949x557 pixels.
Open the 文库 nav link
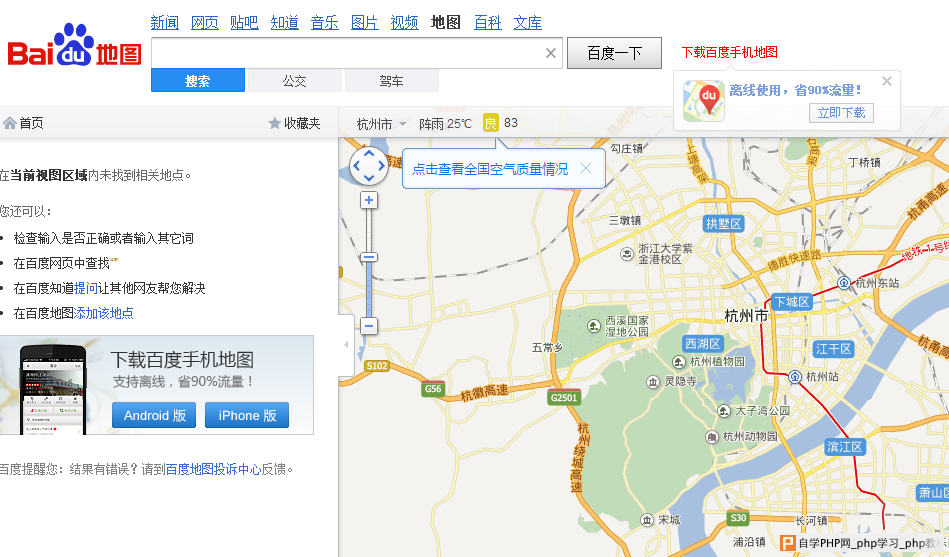528,23
